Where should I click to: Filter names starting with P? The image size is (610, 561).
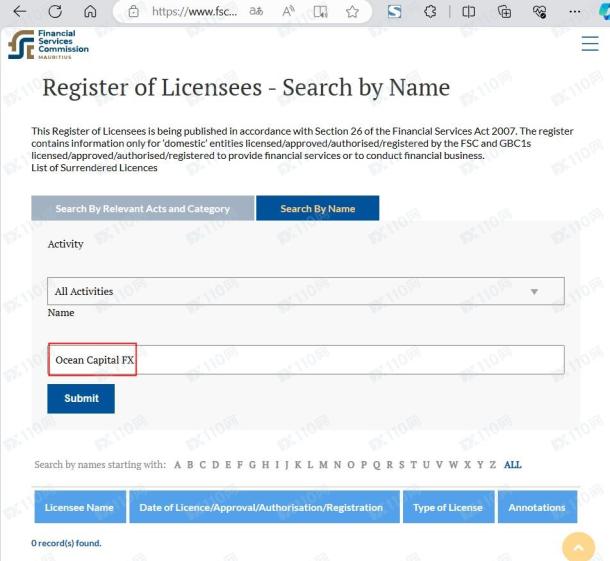click(364, 465)
